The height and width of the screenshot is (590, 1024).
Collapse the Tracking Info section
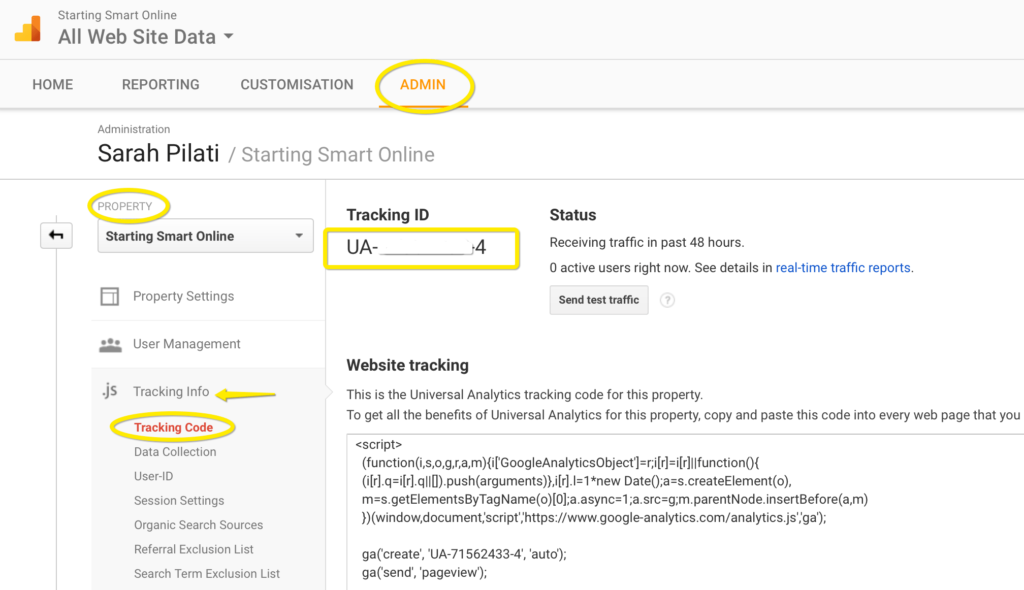[171, 391]
